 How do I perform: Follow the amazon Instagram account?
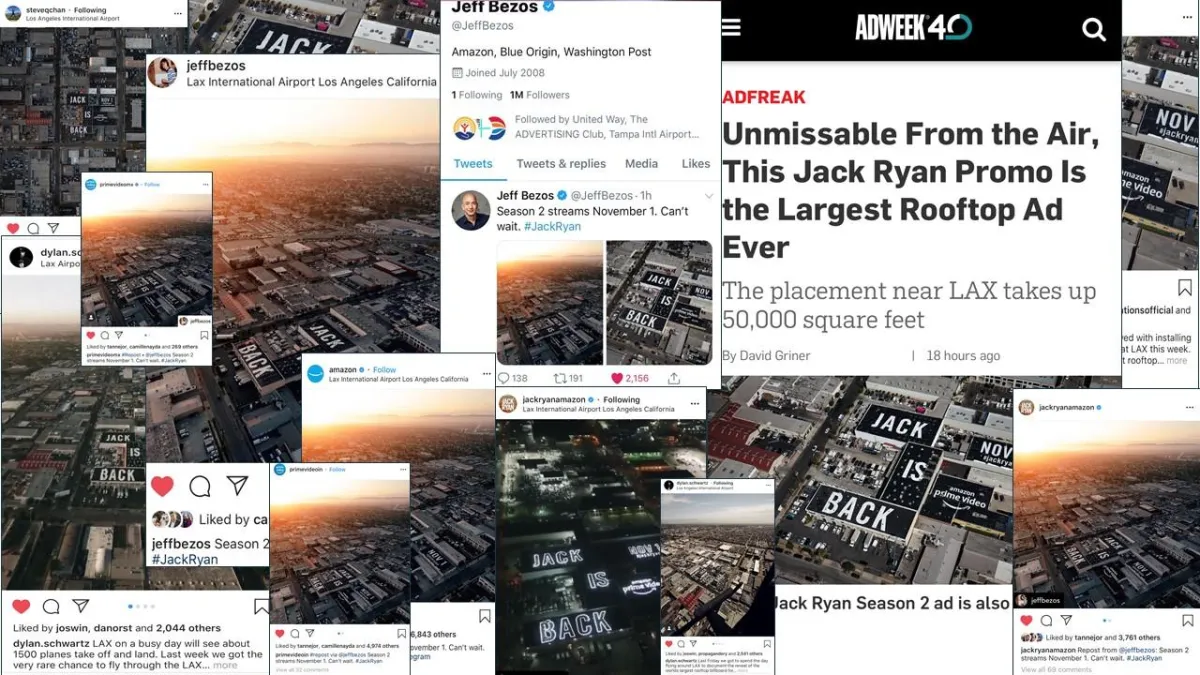click(385, 370)
